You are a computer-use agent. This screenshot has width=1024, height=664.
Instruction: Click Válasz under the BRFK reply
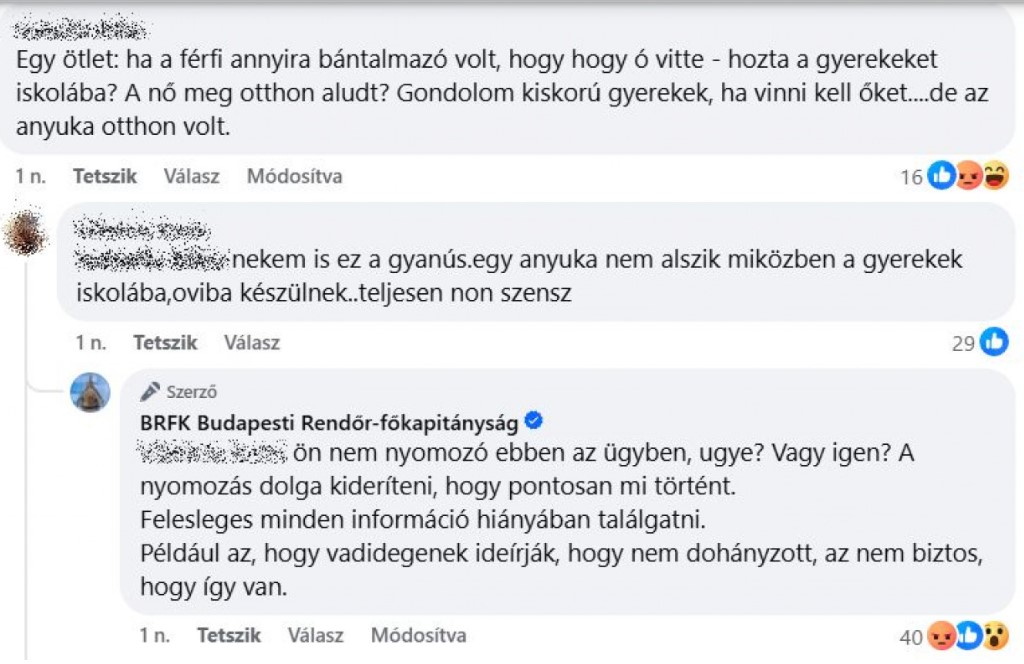315,635
